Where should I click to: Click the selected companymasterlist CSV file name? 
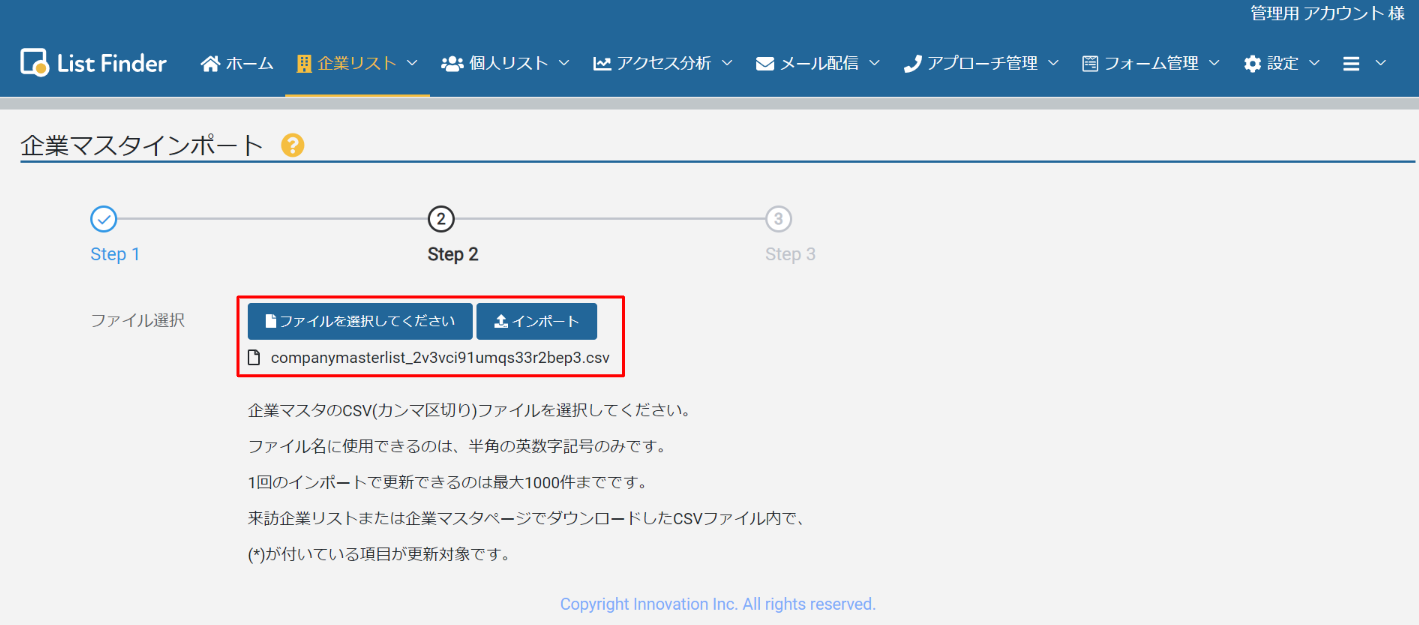coord(439,357)
